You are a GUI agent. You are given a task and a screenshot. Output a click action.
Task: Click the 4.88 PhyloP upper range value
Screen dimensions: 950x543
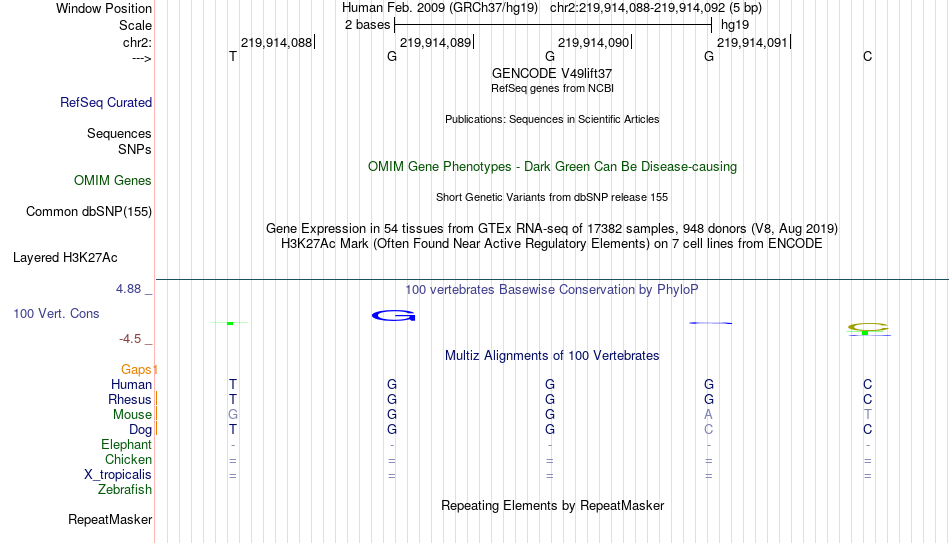point(128,289)
